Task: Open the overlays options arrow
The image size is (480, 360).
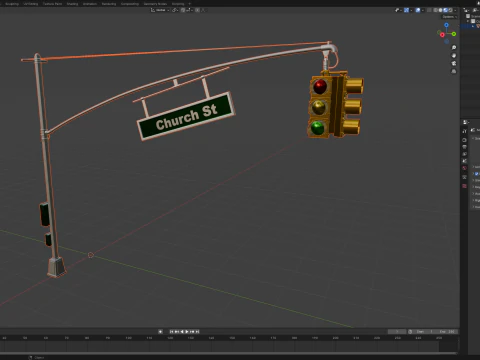Action: [x=423, y=10]
